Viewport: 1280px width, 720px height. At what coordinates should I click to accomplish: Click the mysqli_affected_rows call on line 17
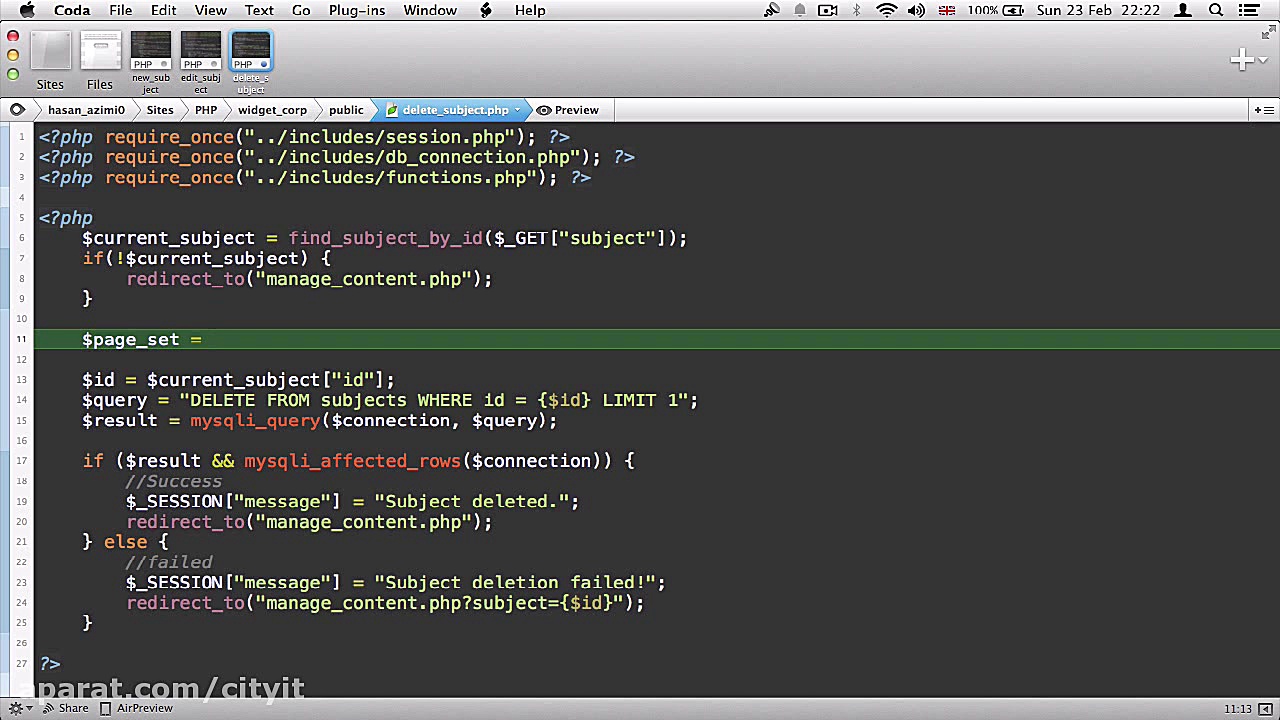click(352, 461)
